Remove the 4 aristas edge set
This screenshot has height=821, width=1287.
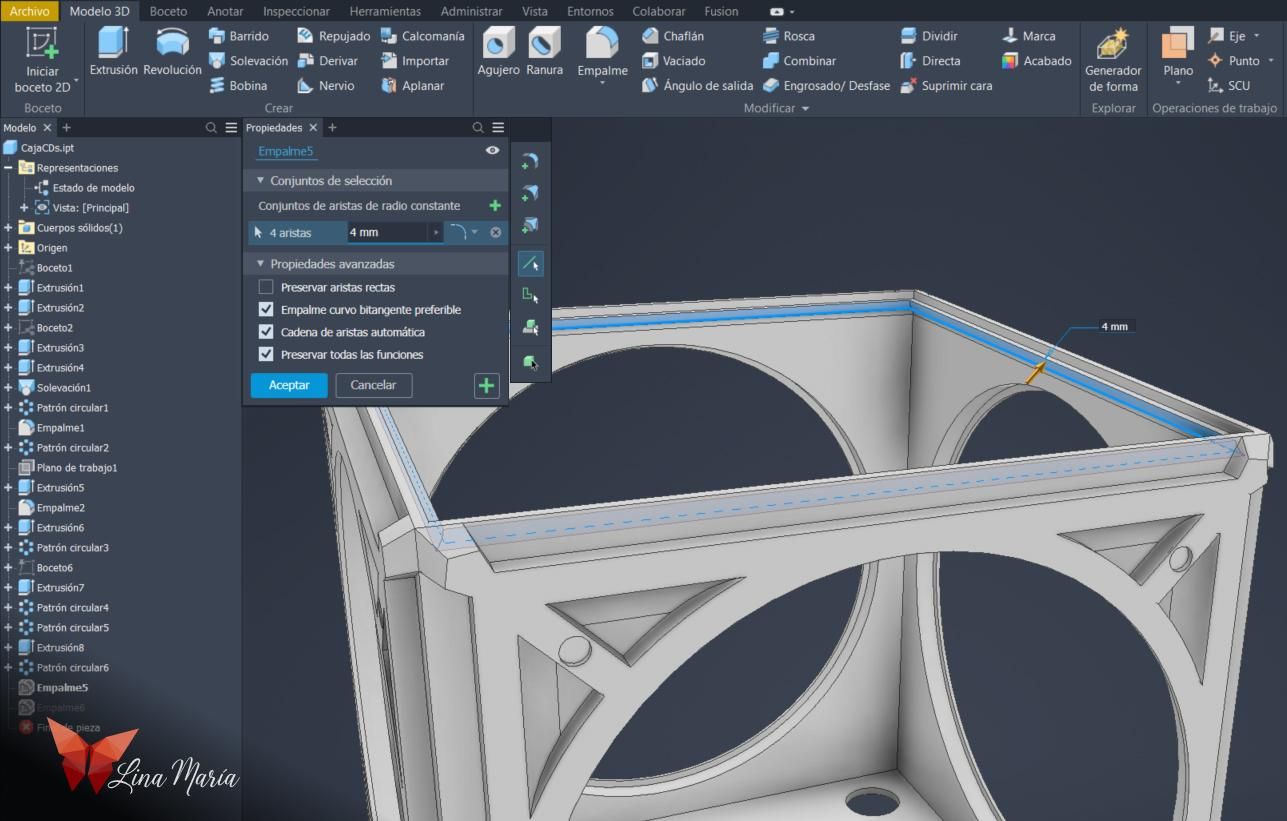coord(496,232)
